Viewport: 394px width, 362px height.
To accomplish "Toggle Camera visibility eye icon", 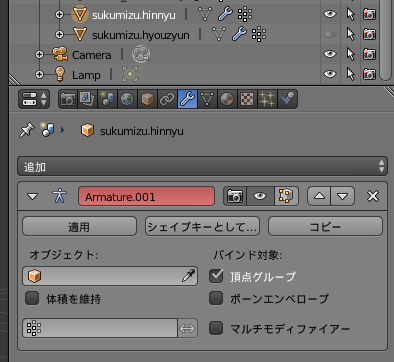I will [x=330, y=54].
